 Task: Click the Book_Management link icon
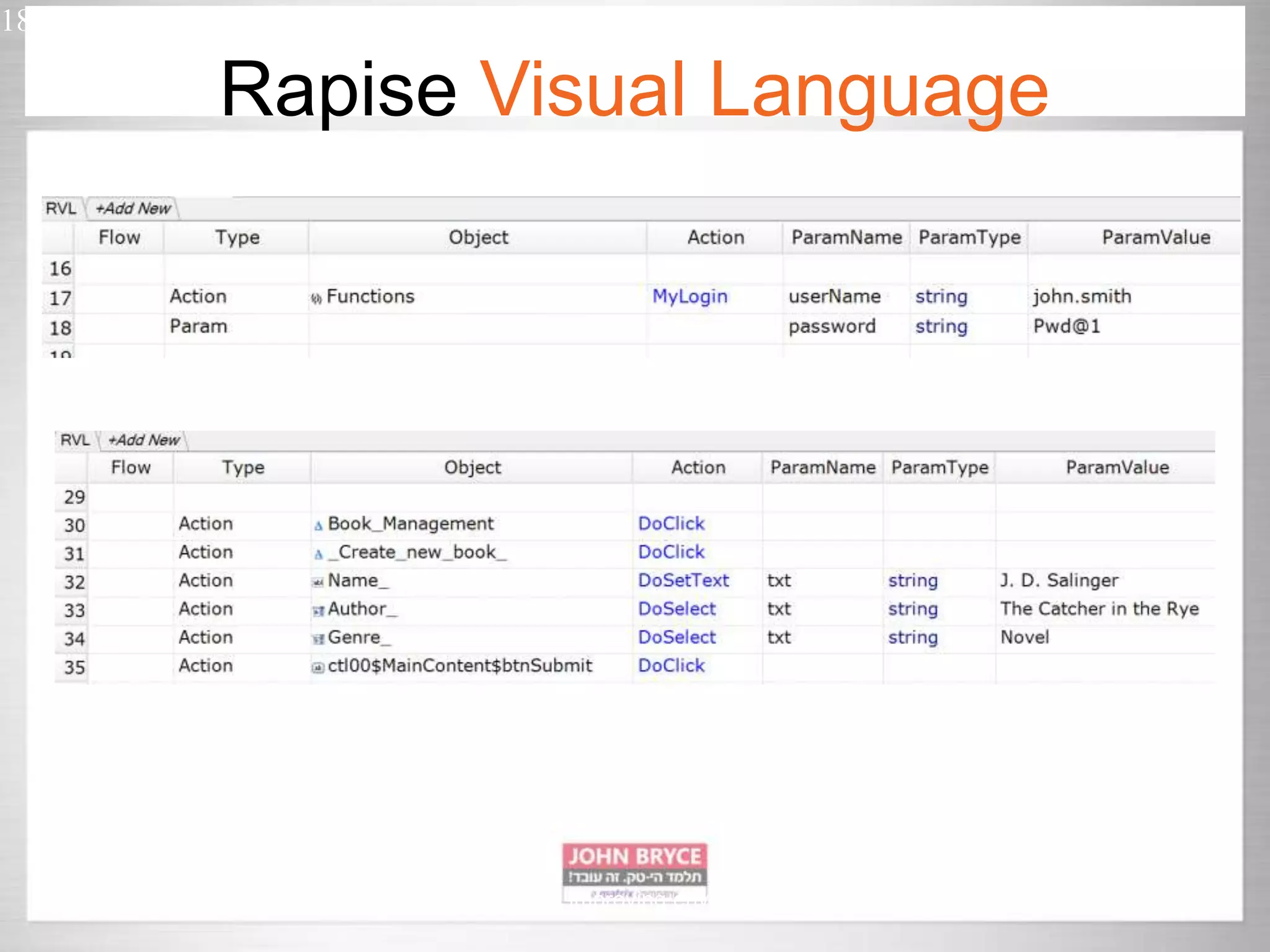[318, 526]
